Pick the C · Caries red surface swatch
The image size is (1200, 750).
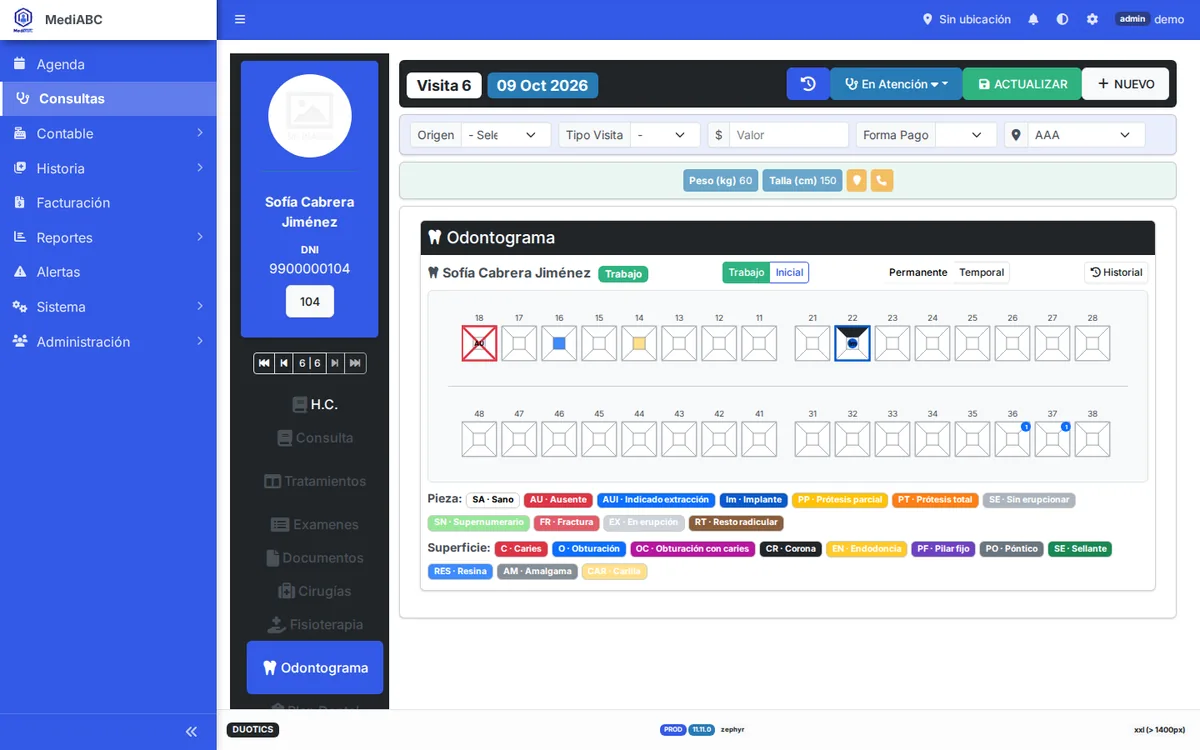pyautogui.click(x=521, y=549)
